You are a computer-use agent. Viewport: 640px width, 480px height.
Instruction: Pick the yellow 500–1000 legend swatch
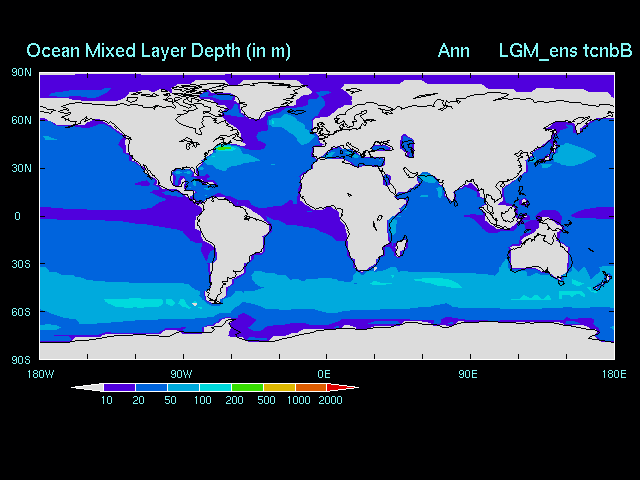tap(279, 388)
